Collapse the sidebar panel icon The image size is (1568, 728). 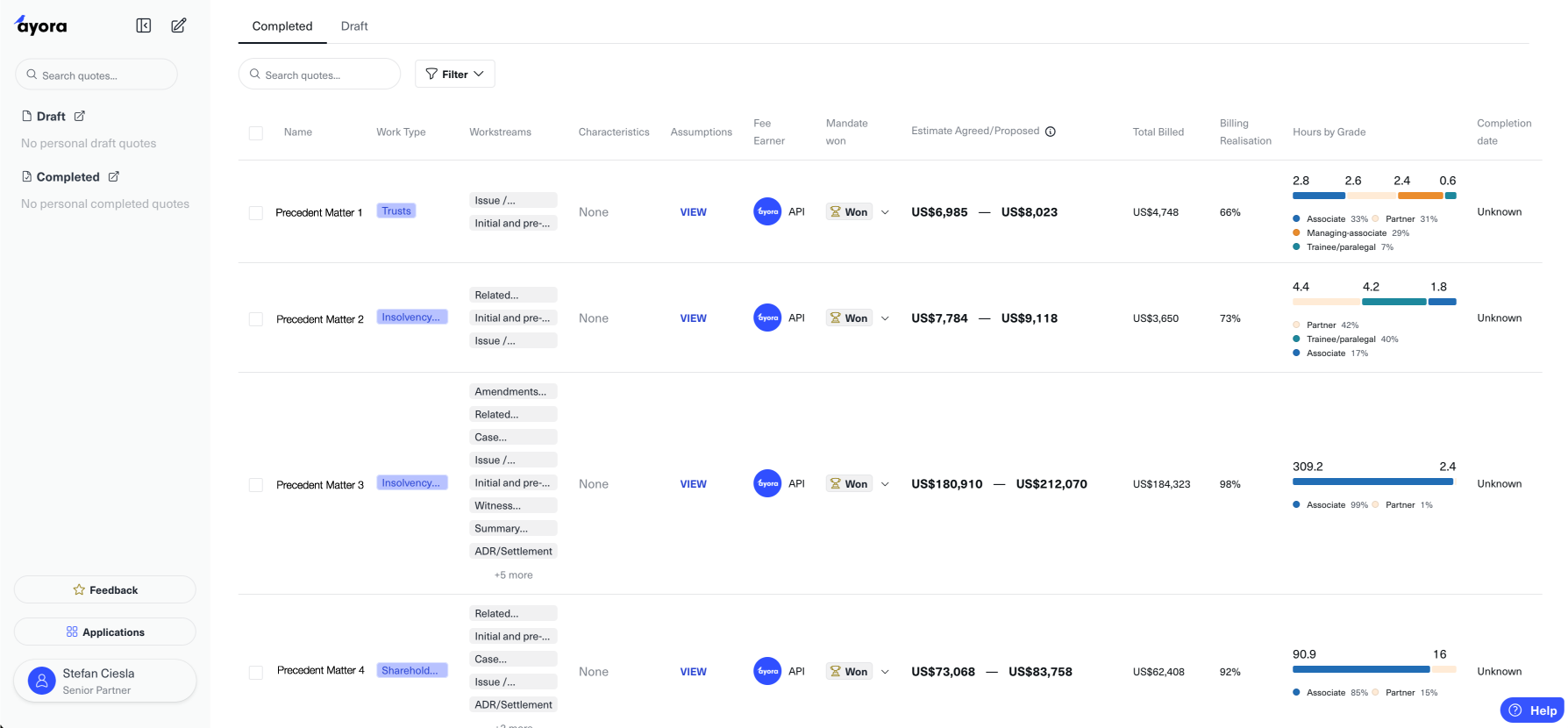tap(144, 26)
